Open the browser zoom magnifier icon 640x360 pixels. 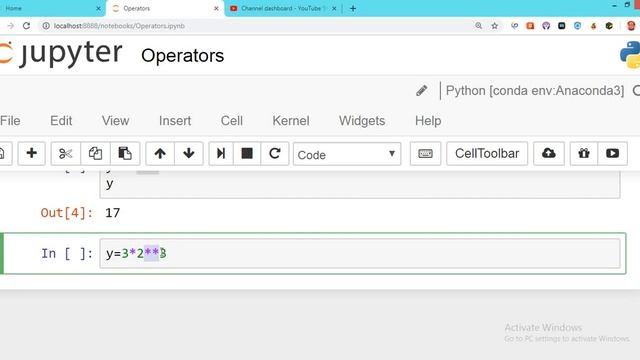coord(478,26)
